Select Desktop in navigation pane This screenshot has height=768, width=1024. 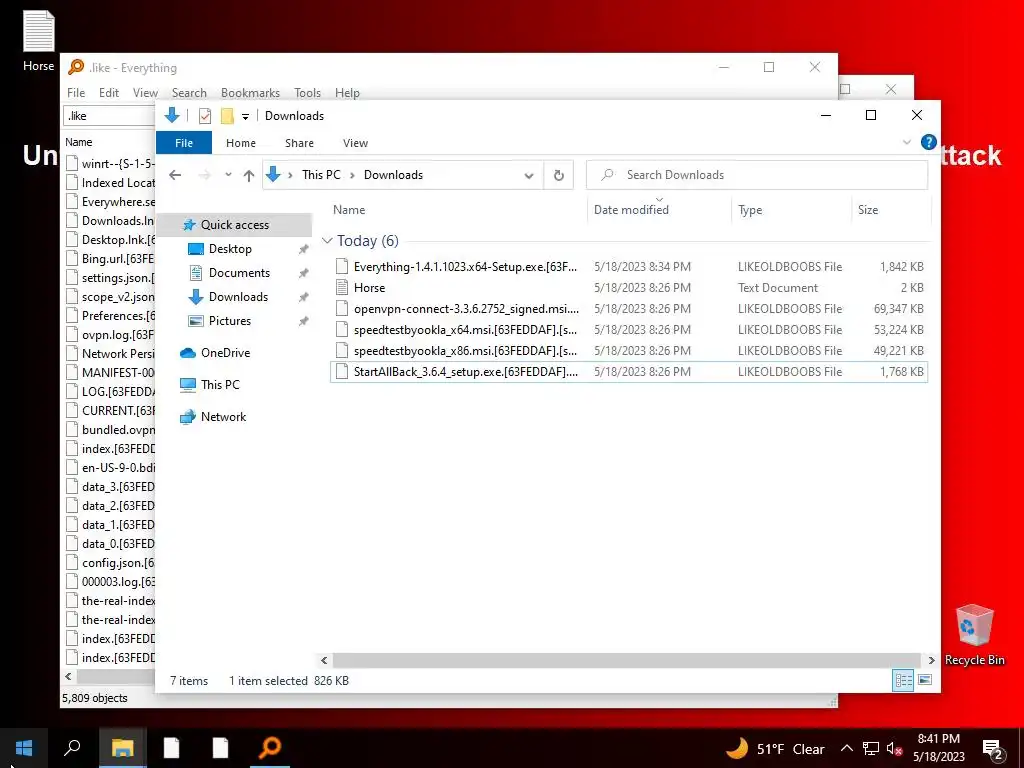pyautogui.click(x=230, y=249)
